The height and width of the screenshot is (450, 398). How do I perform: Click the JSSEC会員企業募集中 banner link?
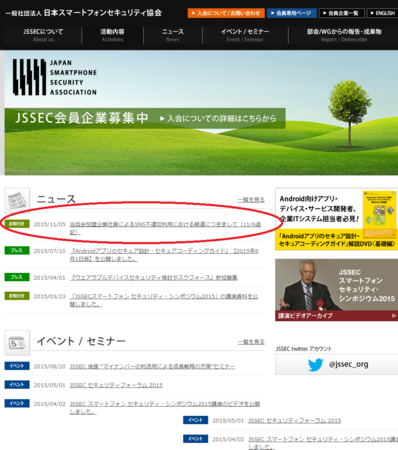coord(145,118)
